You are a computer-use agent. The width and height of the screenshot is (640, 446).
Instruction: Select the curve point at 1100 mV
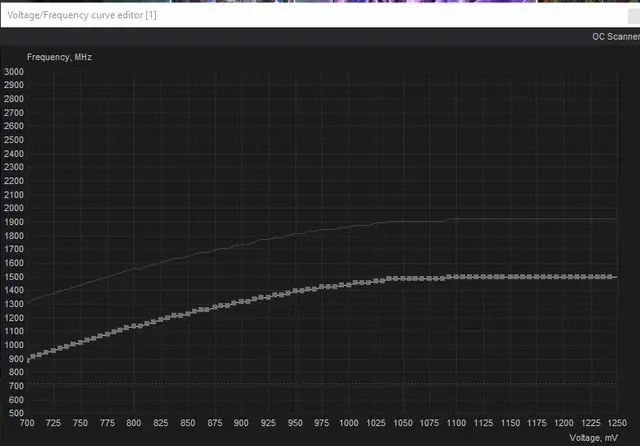coord(456,276)
